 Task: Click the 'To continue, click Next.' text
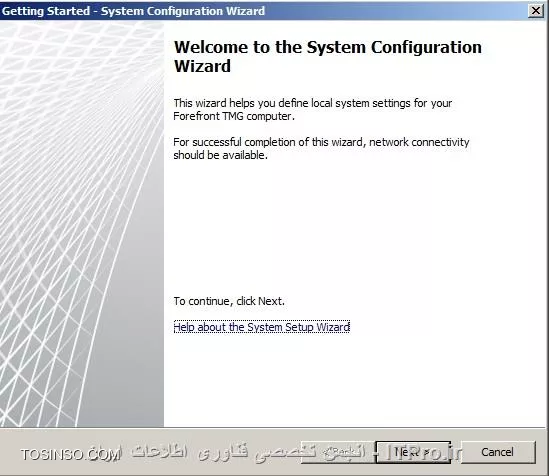click(229, 301)
